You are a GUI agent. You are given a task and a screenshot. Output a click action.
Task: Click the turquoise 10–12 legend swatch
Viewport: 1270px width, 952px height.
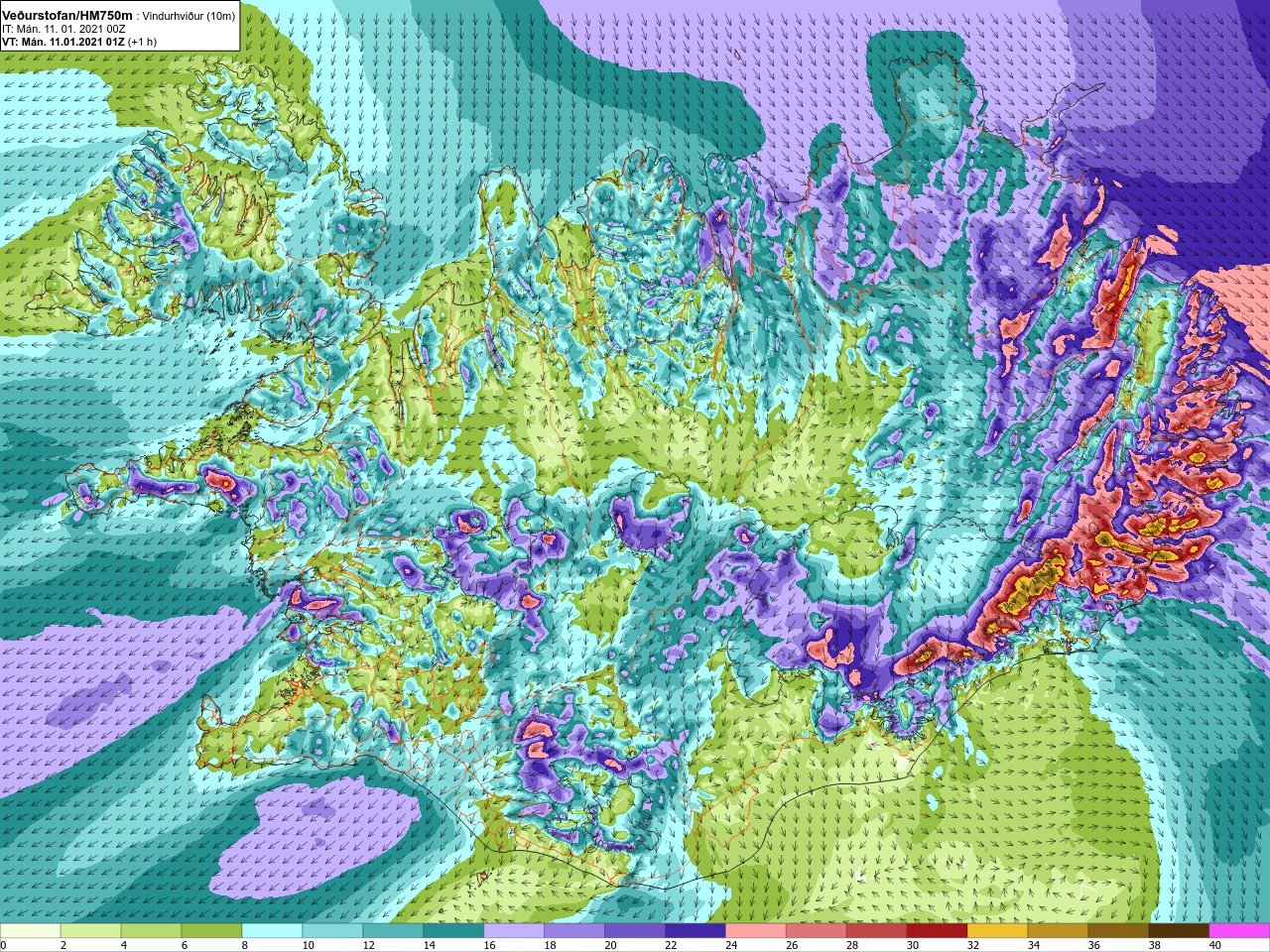(x=332, y=928)
